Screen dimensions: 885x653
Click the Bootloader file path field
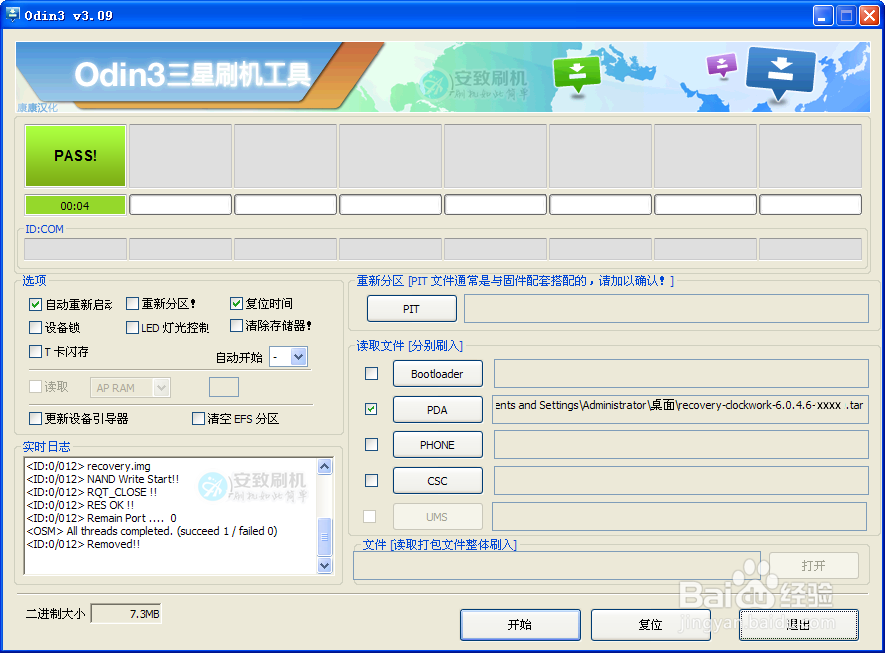(681, 374)
